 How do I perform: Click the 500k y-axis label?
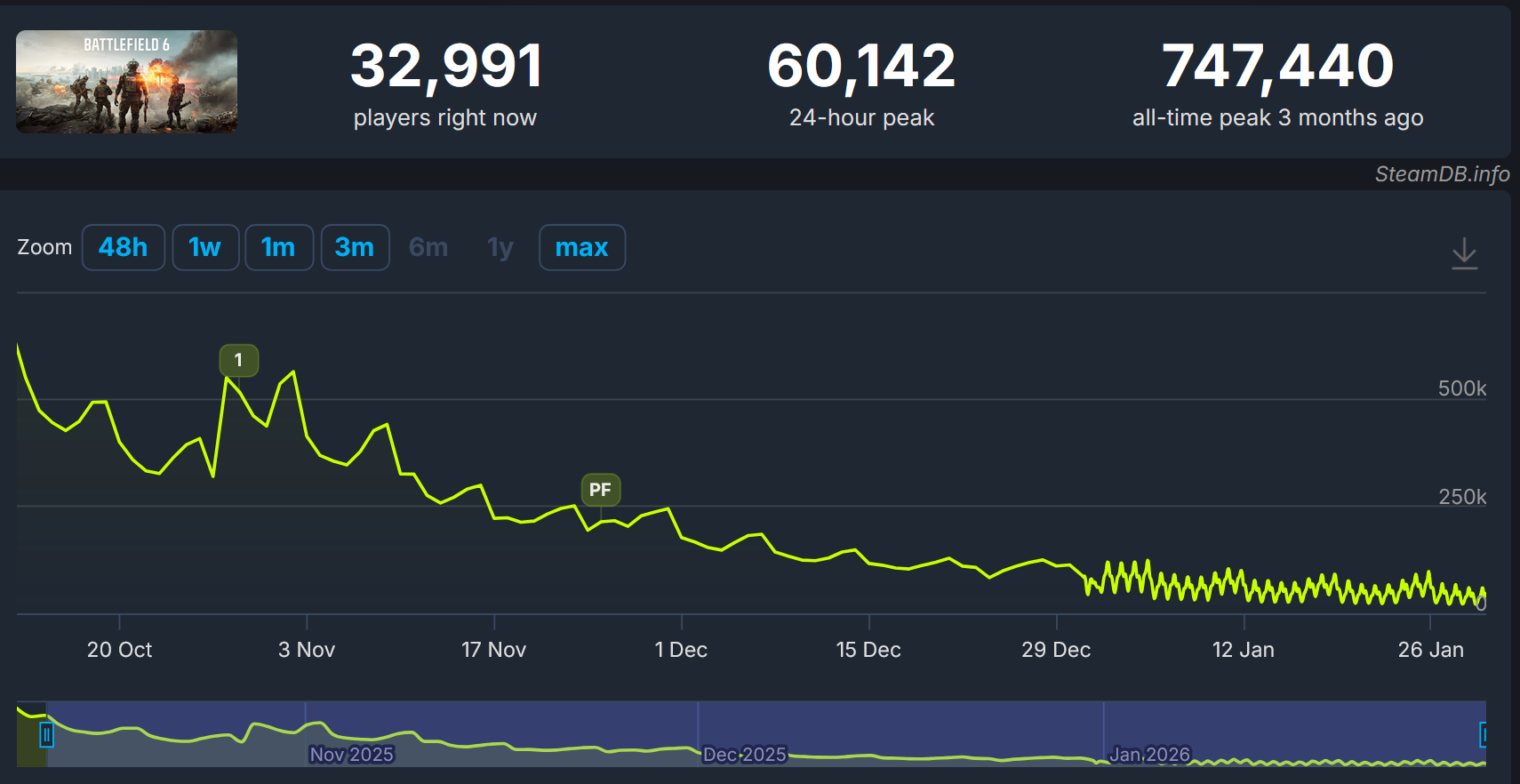pyautogui.click(x=1462, y=388)
